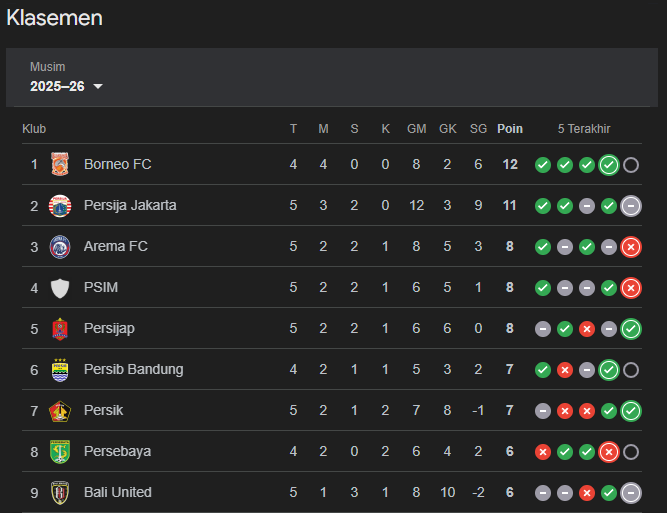Viewport: 667px width, 513px height.
Task: Click the Persebaya club logo
Action: 61,451
